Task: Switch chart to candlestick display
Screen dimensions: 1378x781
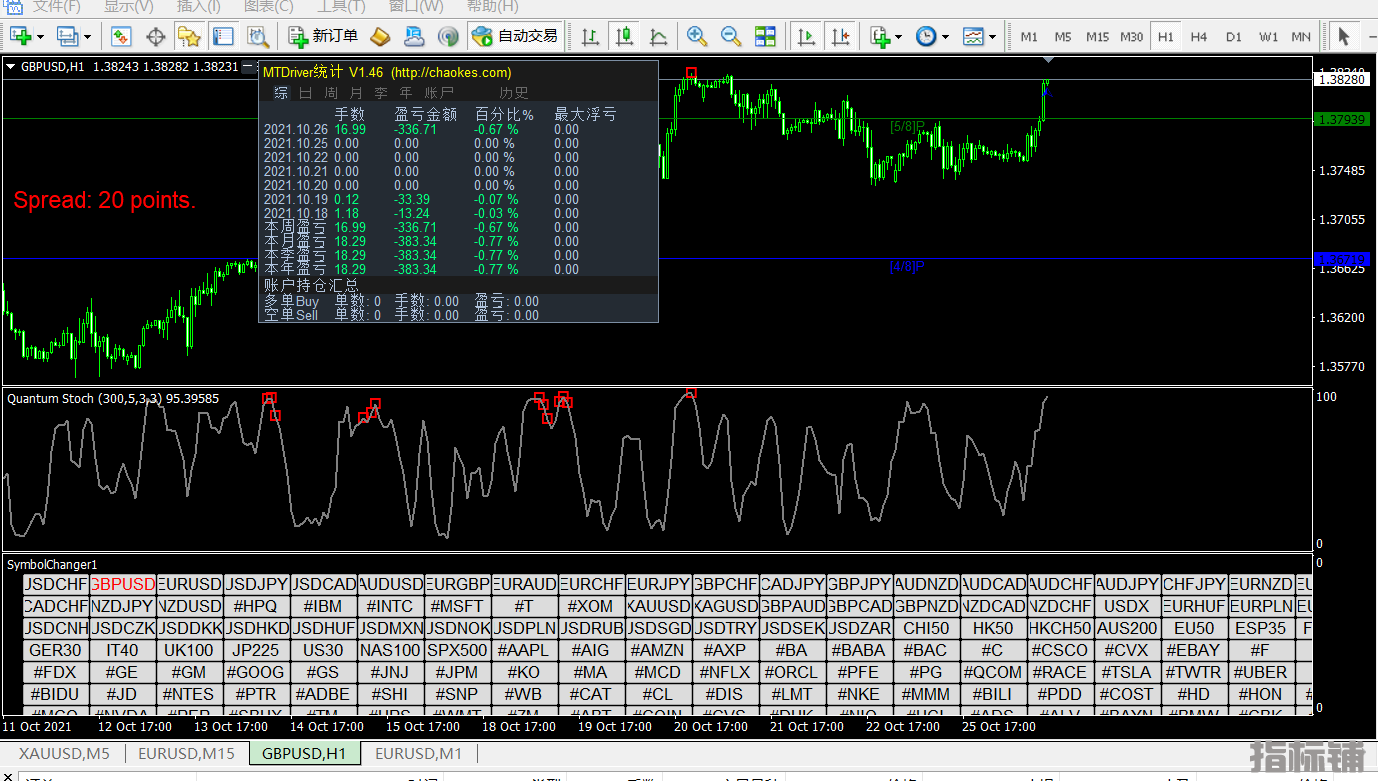Action: tap(625, 37)
